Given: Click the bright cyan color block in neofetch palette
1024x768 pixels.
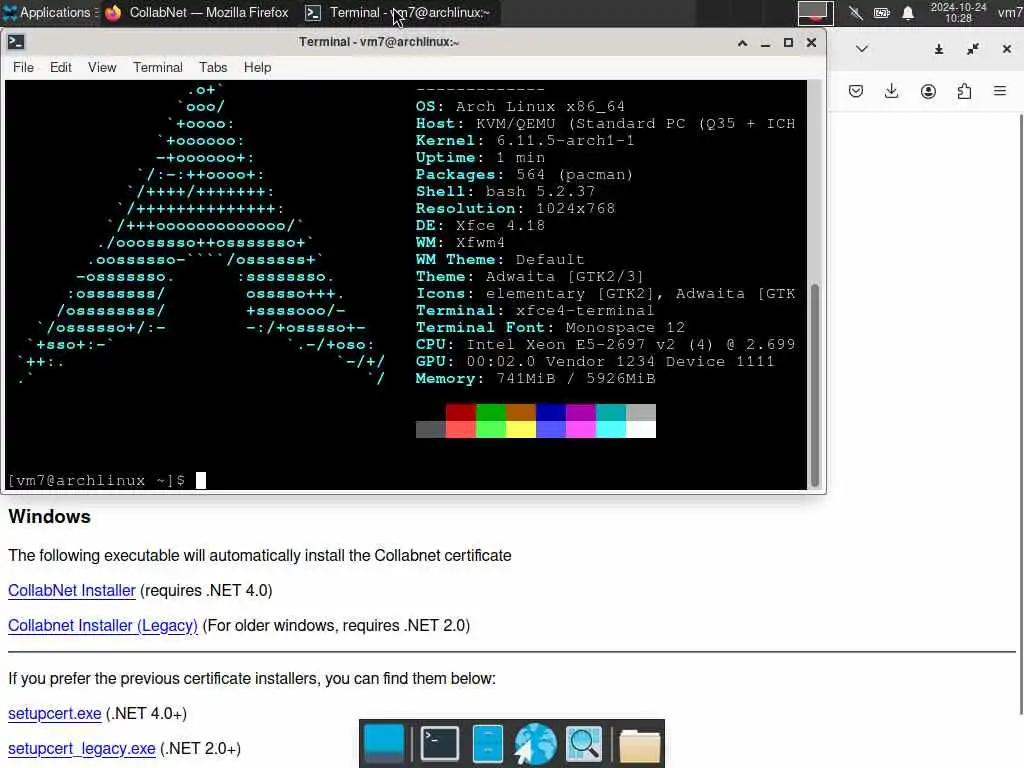Looking at the screenshot, I should [611, 429].
